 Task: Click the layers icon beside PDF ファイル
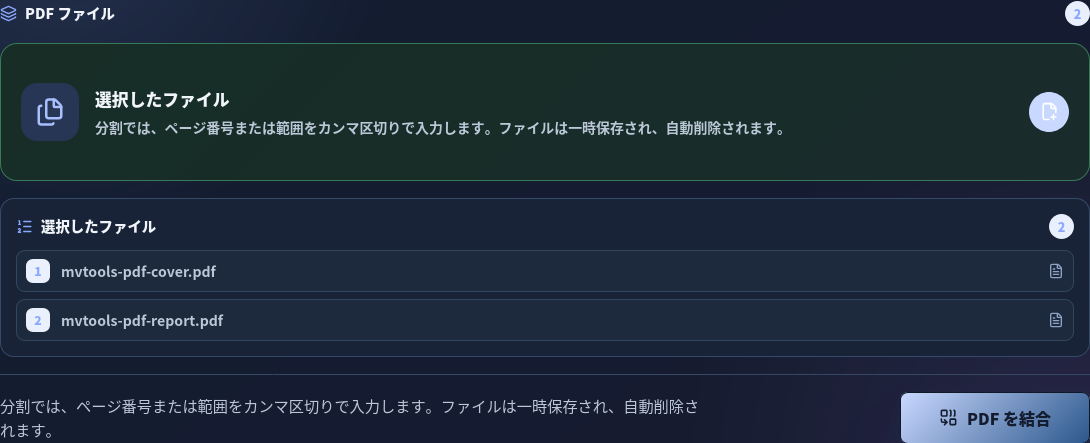point(8,13)
